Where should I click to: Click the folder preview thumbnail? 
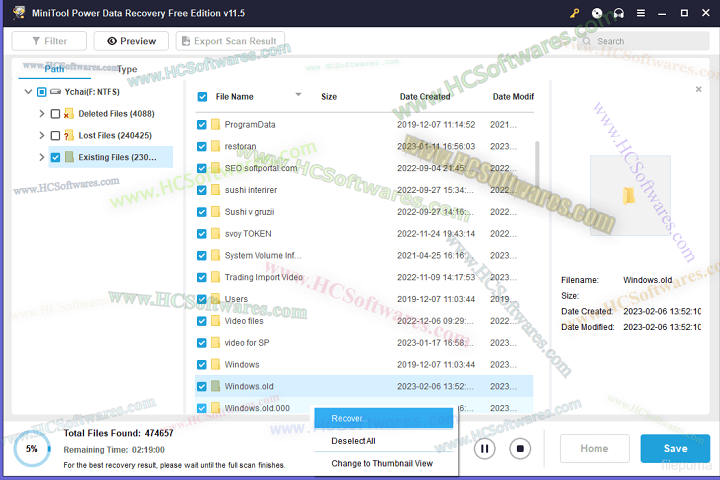(x=630, y=195)
